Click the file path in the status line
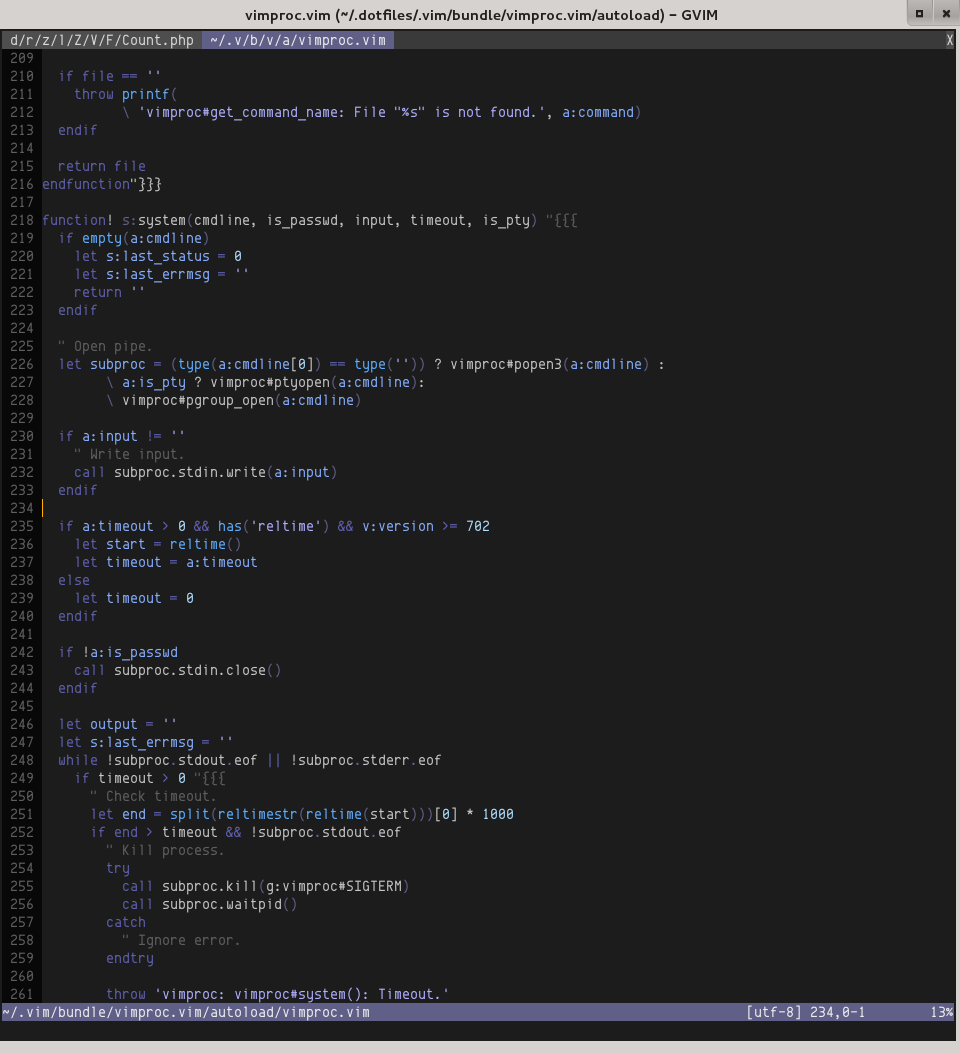Viewport: 960px width, 1053px height. click(186, 1012)
